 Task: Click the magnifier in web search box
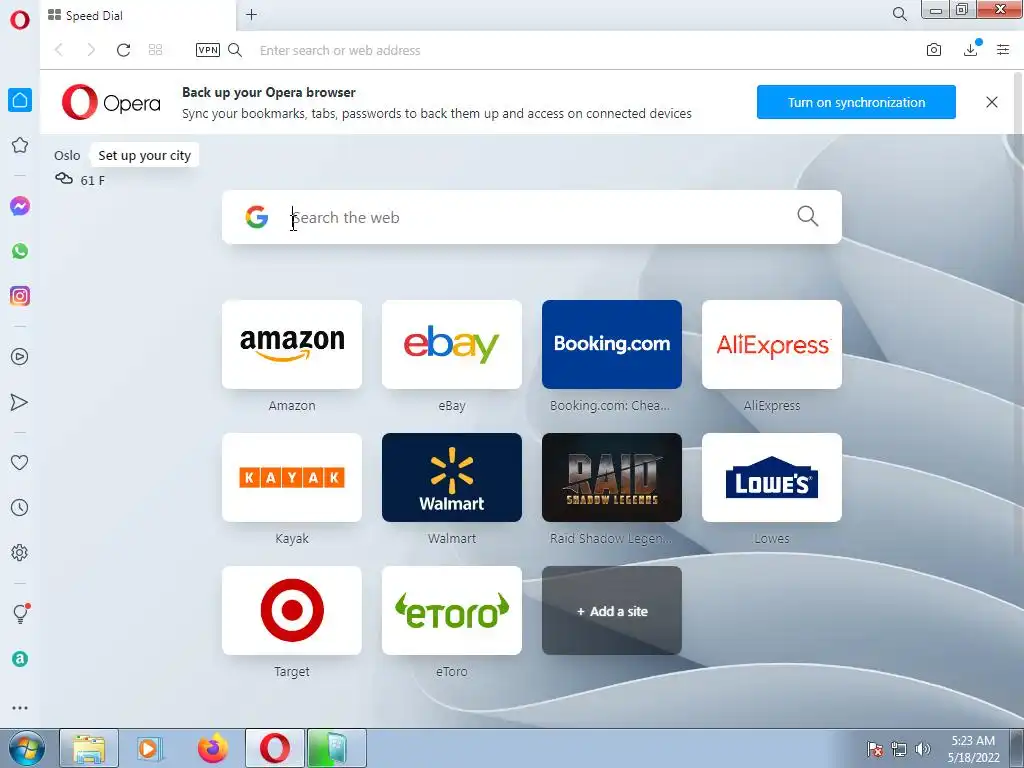point(807,216)
